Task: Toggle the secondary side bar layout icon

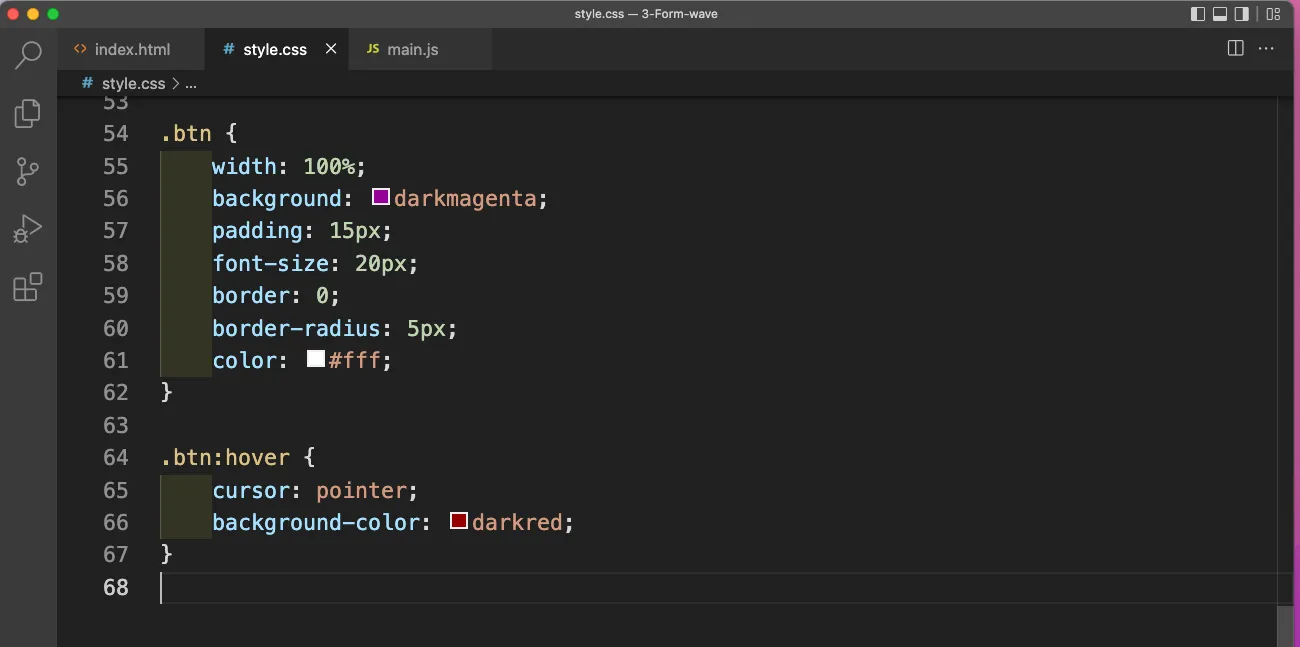Action: click(1242, 14)
